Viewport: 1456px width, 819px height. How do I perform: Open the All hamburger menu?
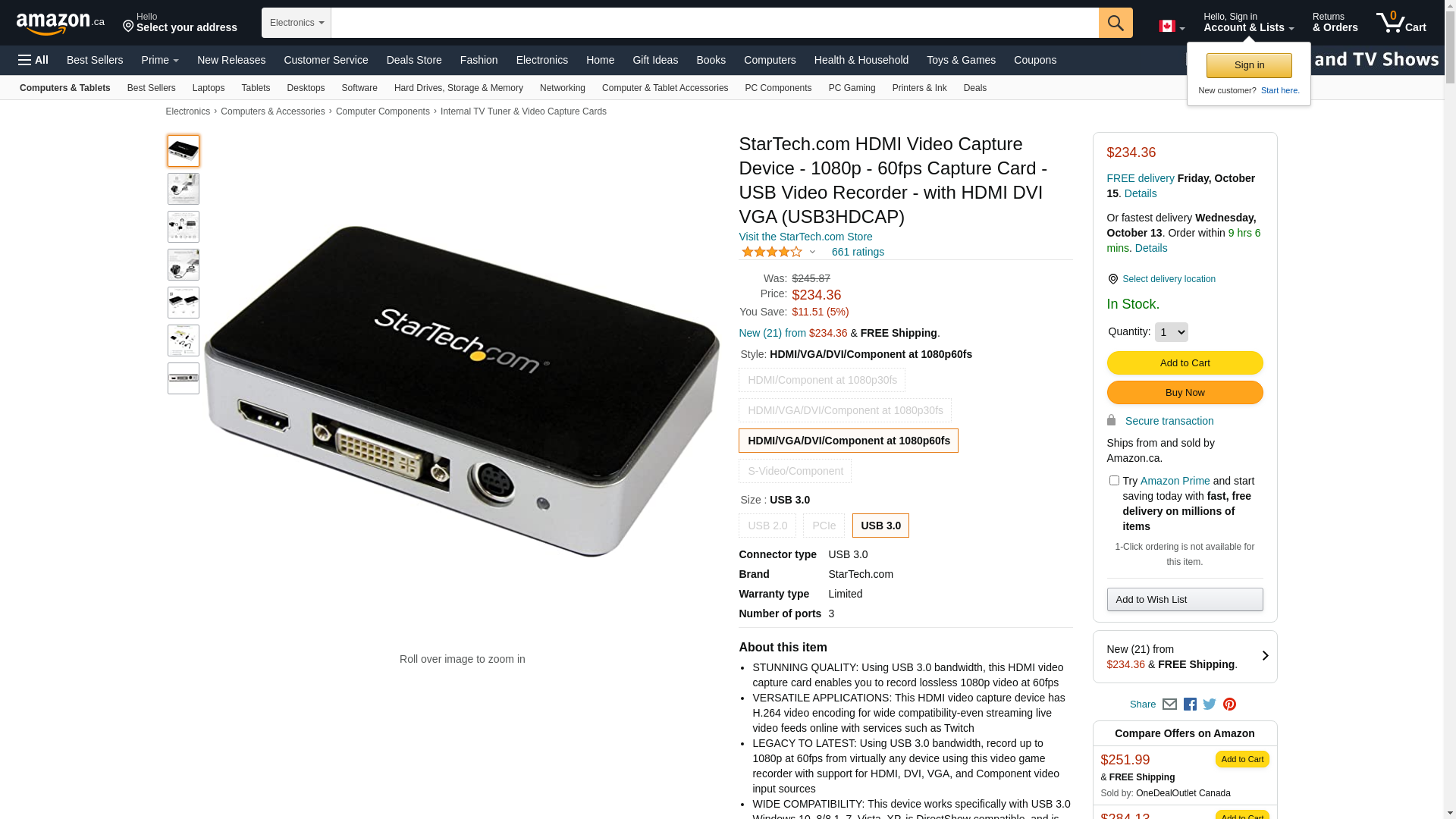[33, 60]
